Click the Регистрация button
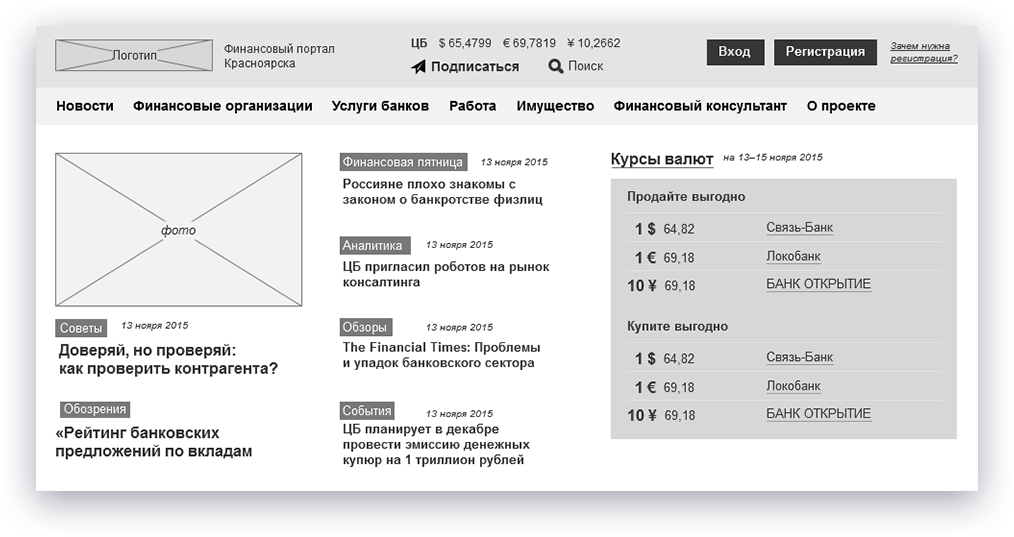This screenshot has width=1014, height=537. tap(825, 52)
